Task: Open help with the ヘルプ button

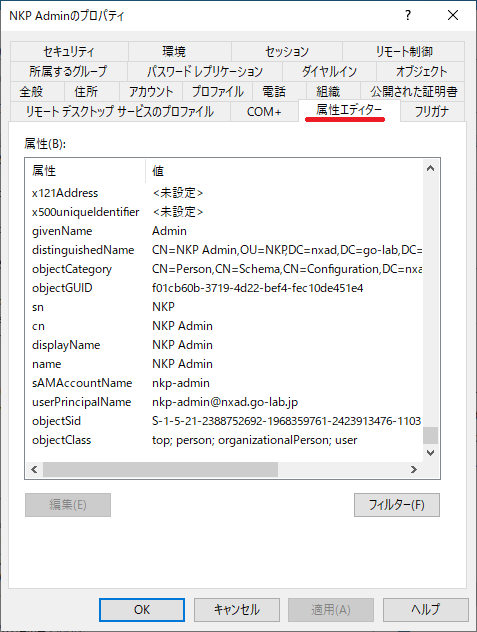Action: 425,609
